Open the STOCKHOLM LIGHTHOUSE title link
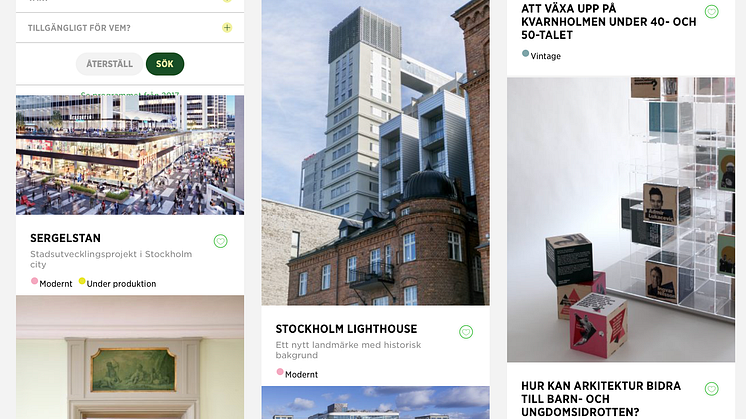The height and width of the screenshot is (419, 746). coord(346,329)
